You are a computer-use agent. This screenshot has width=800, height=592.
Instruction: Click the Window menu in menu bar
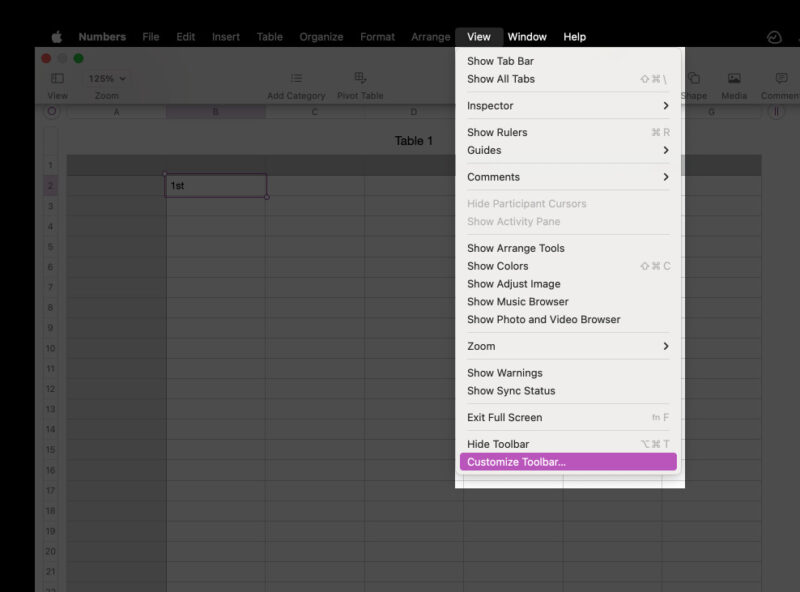click(527, 37)
